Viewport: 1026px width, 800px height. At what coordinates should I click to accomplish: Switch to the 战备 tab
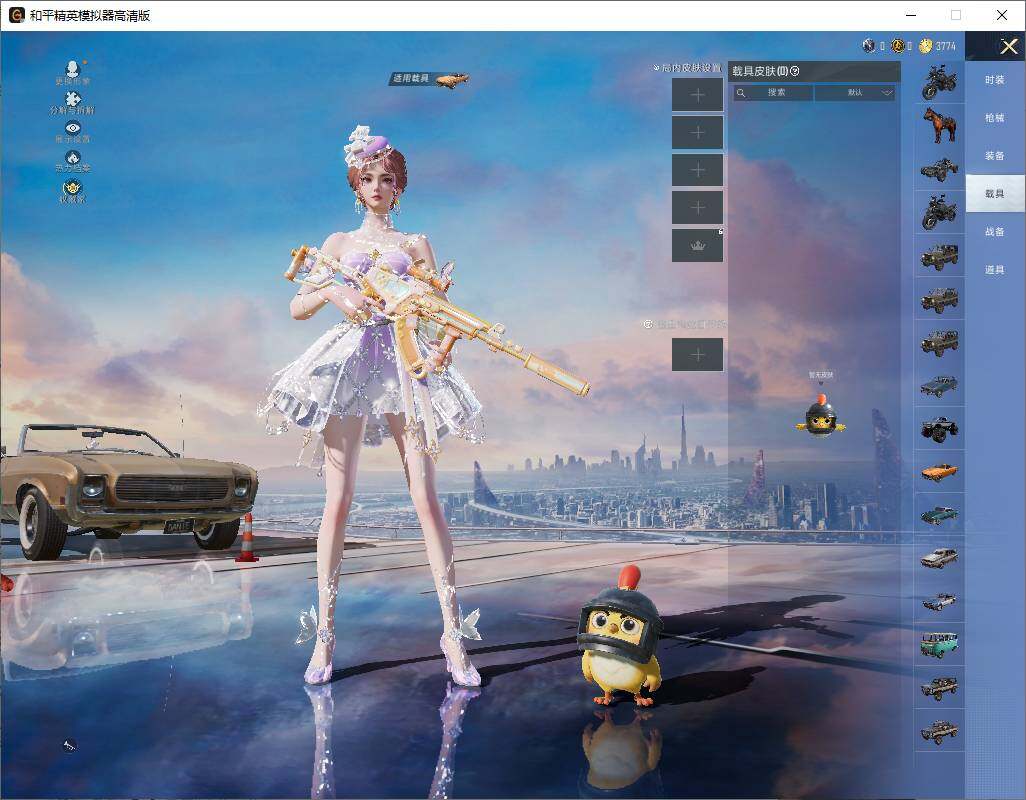[x=995, y=232]
